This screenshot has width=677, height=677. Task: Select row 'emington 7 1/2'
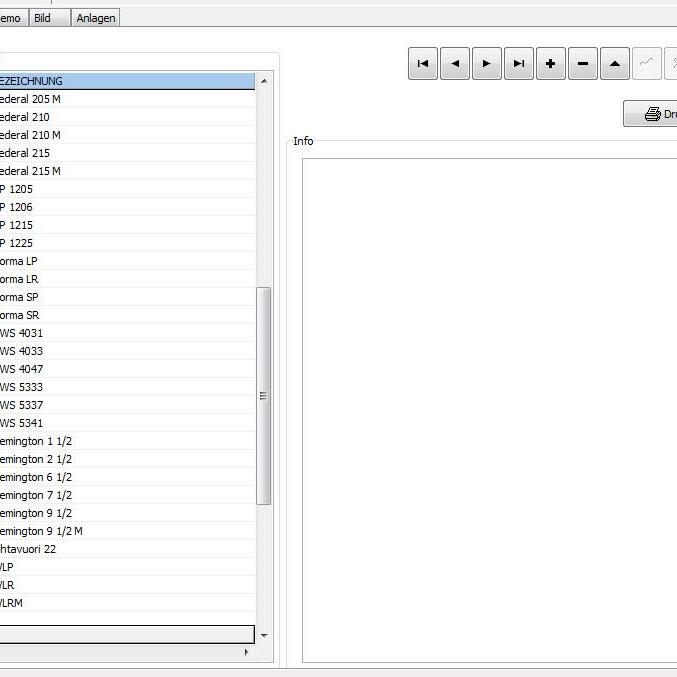[x=127, y=495]
